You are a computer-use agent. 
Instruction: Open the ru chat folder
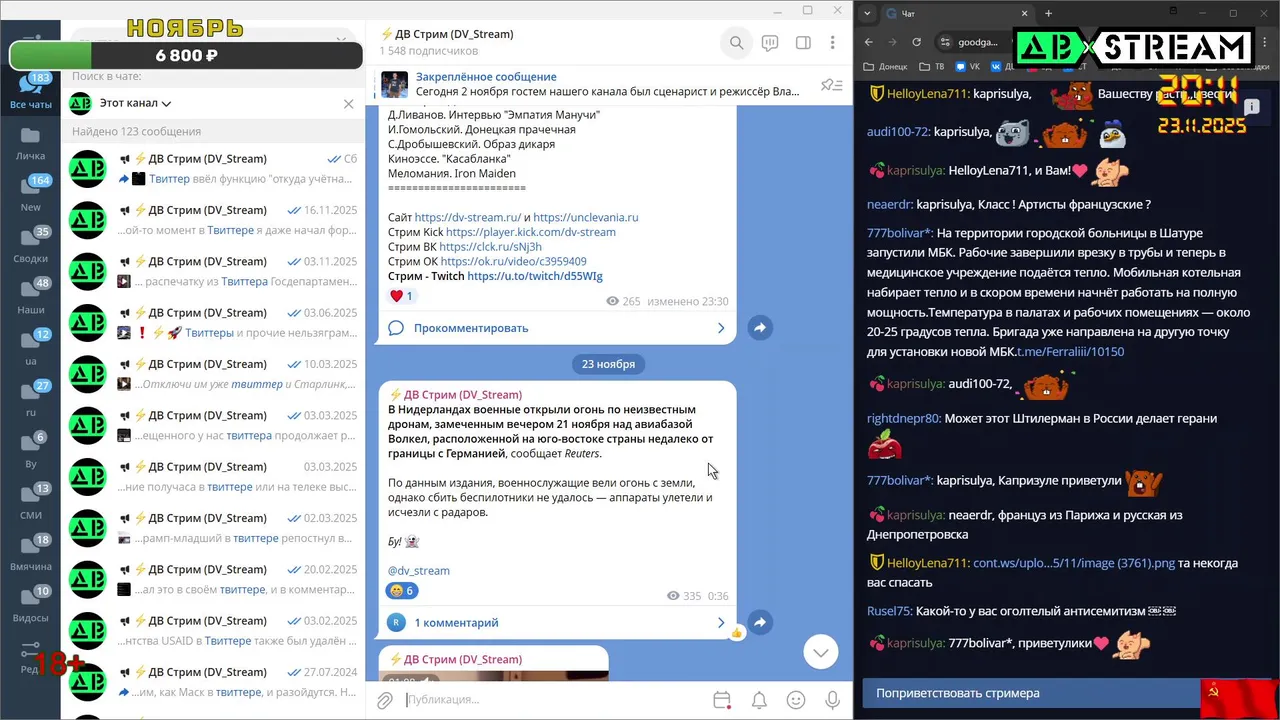coord(31,399)
